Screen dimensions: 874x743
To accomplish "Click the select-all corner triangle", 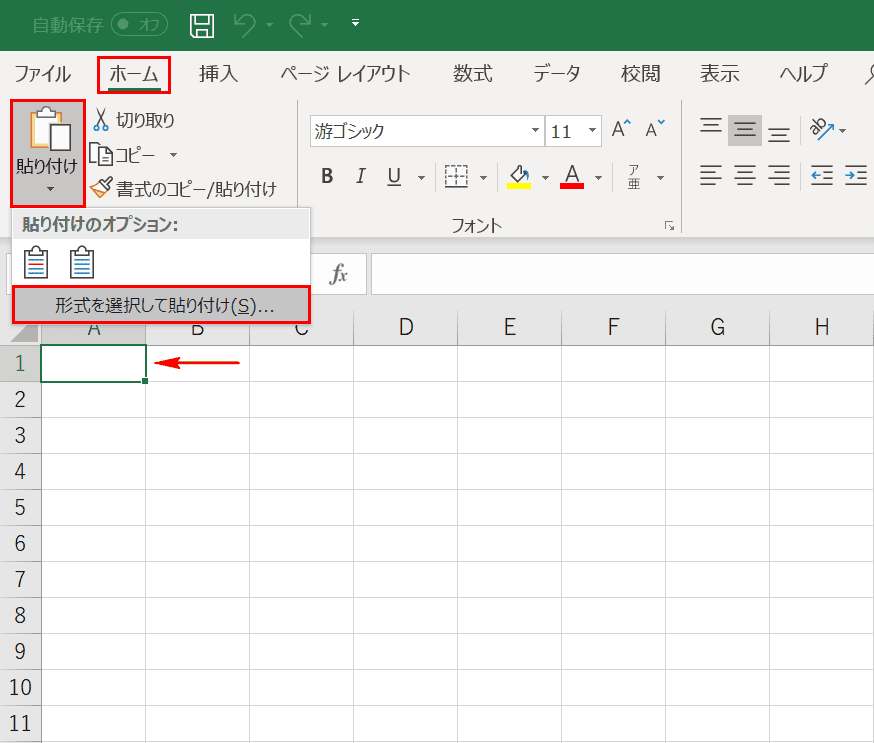I will [x=23, y=333].
